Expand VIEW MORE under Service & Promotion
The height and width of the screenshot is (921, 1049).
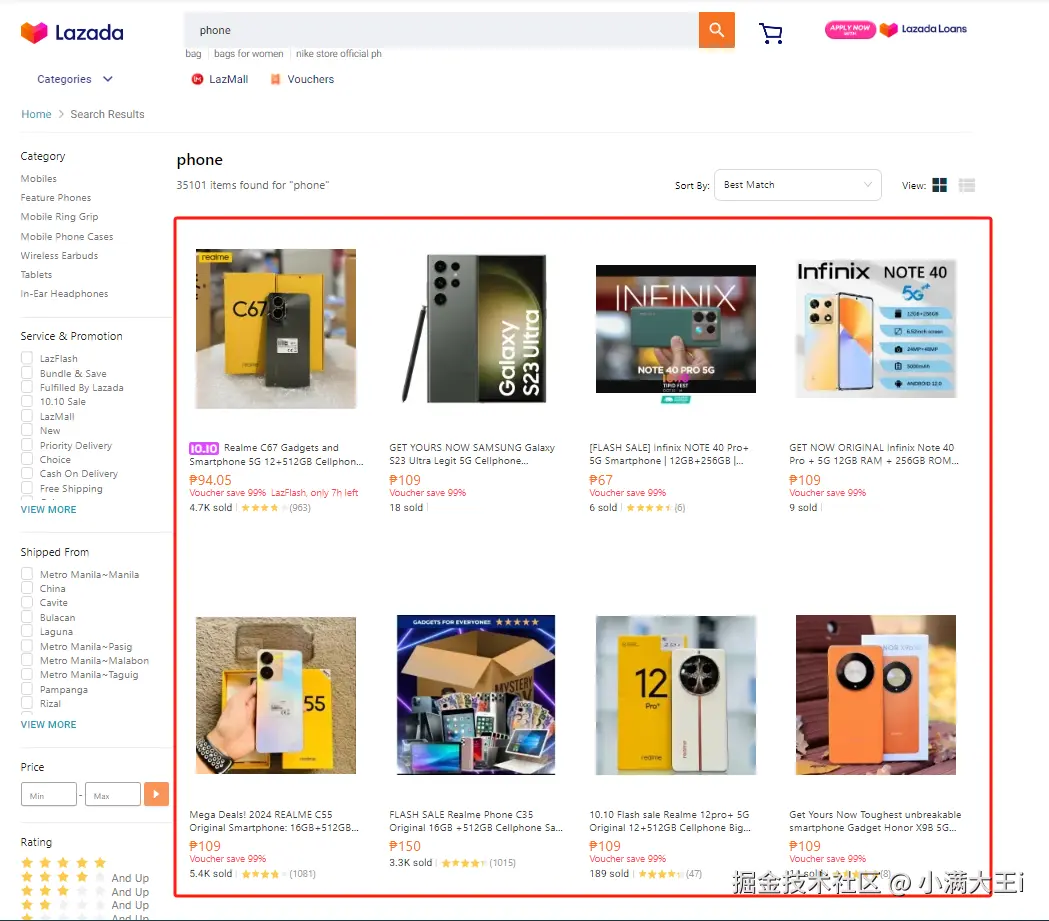48,510
